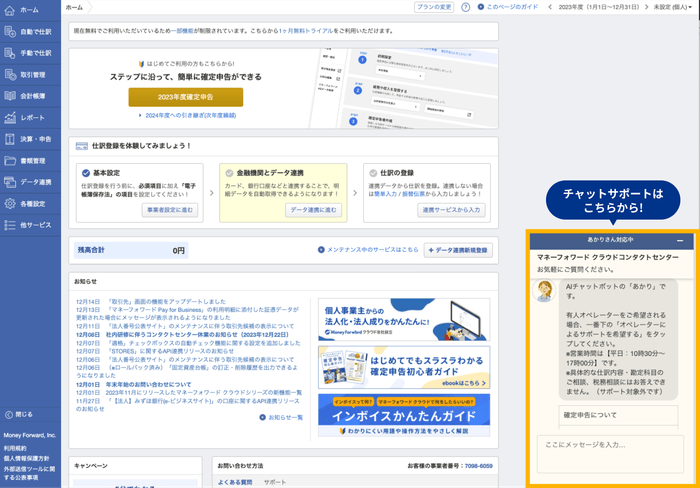Collapse the sidebar with 閉じる
The image size is (700, 488).
click(x=18, y=414)
